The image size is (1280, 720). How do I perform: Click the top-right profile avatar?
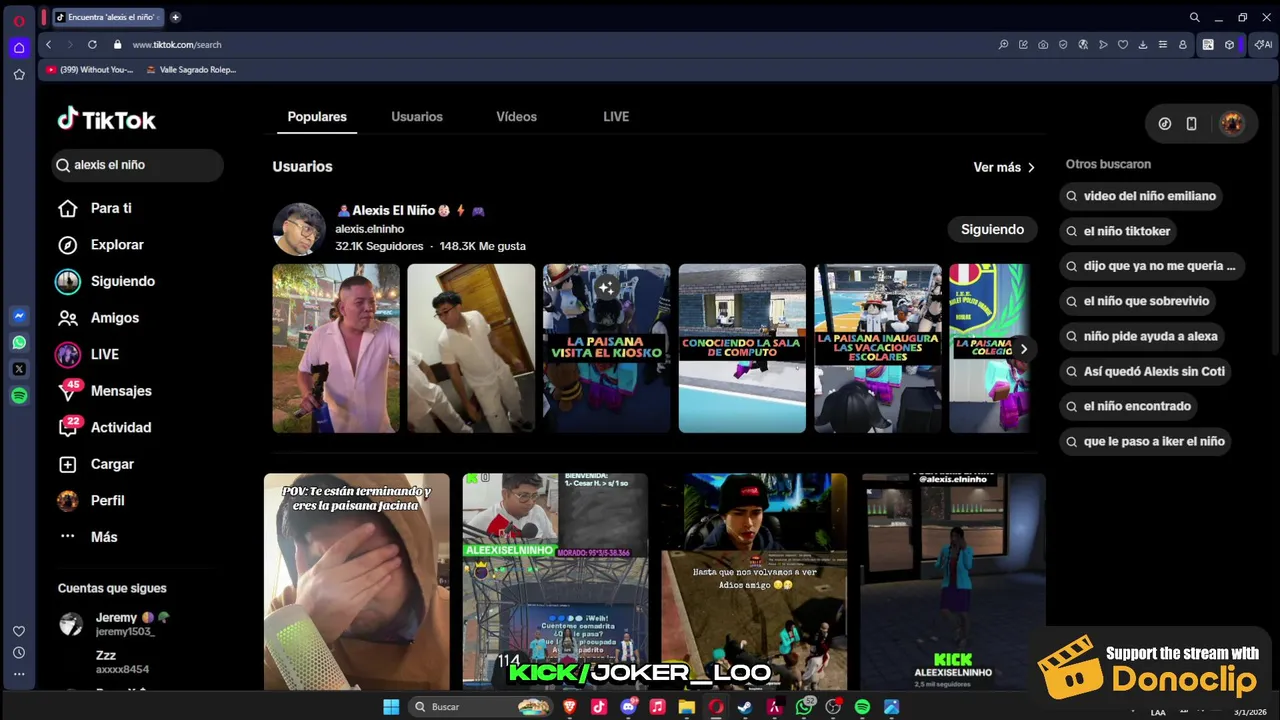click(x=1231, y=123)
